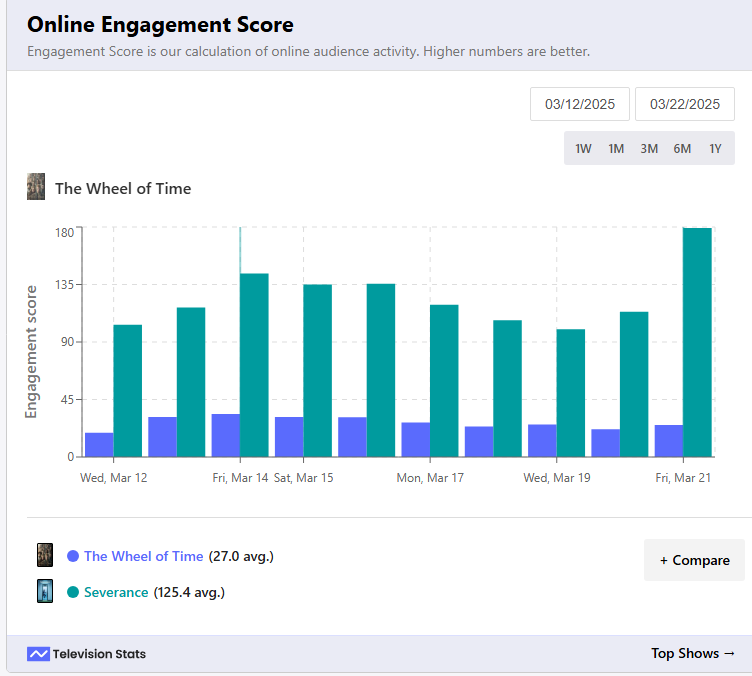Choose the 1Y time range
This screenshot has height=676, width=752.
[x=715, y=149]
